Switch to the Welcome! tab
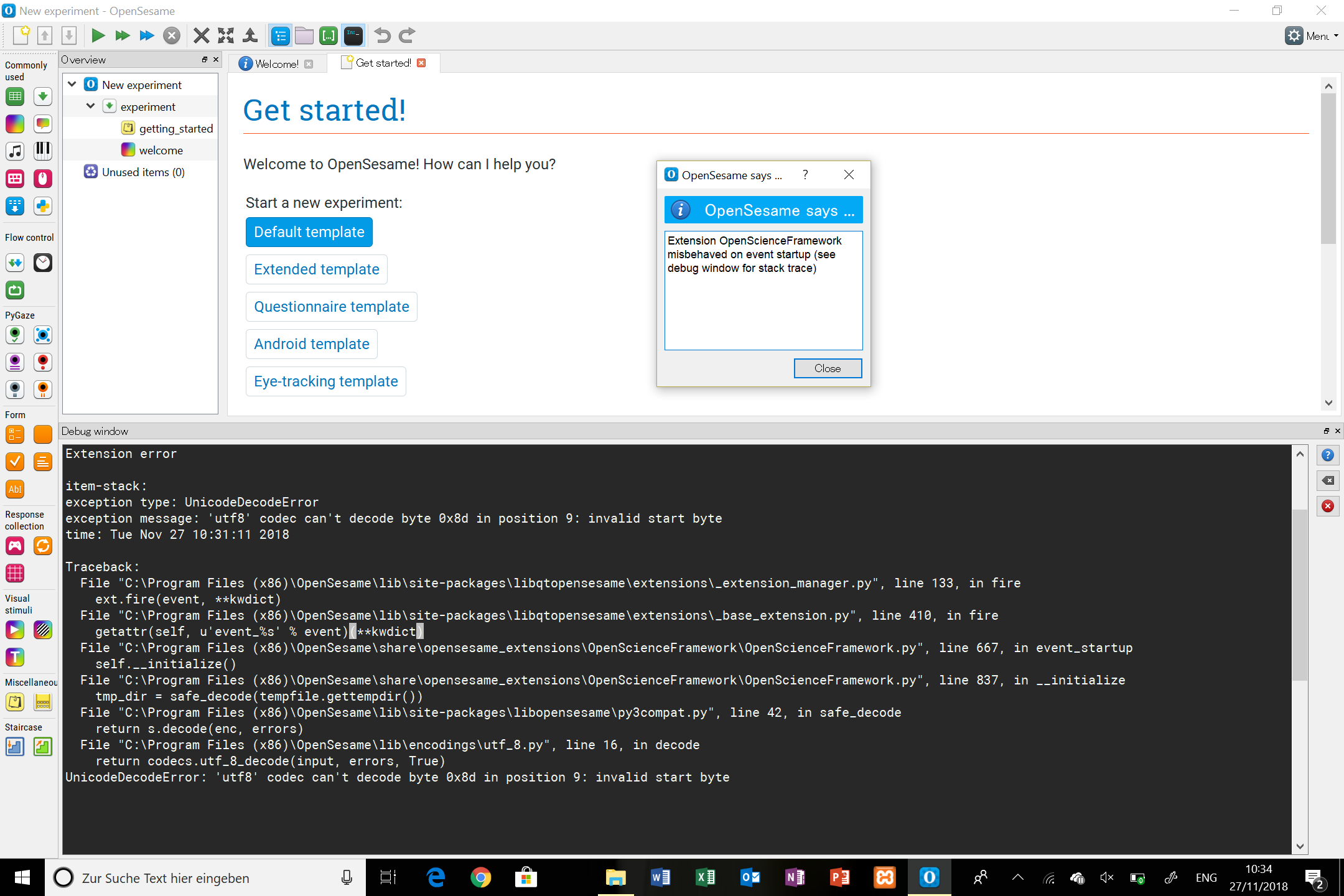Image resolution: width=1344 pixels, height=896 pixels. click(276, 63)
